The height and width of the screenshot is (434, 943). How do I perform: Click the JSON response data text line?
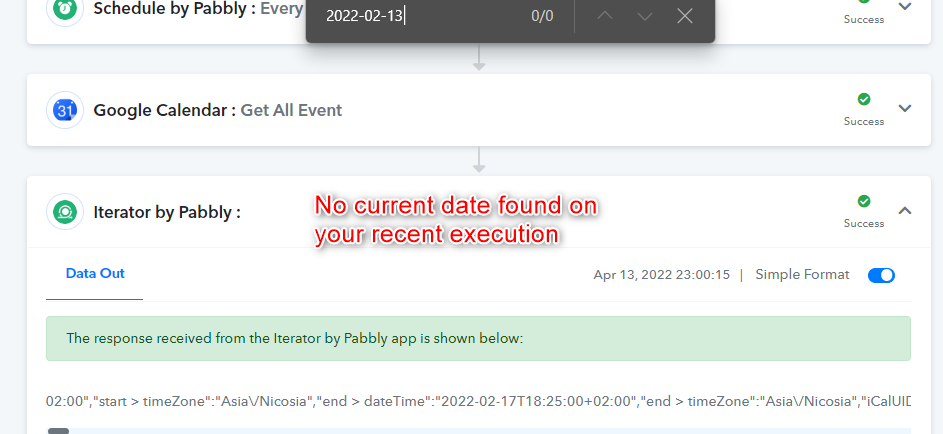[478, 401]
